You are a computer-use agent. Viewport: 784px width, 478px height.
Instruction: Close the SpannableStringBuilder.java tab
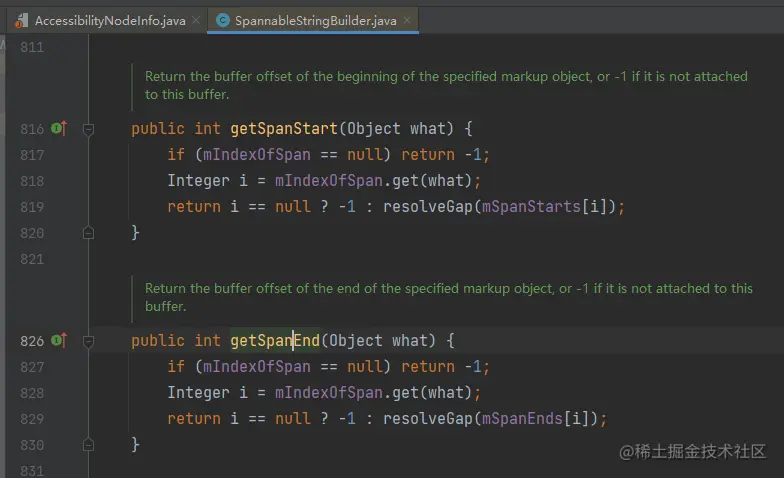pyautogui.click(x=408, y=20)
